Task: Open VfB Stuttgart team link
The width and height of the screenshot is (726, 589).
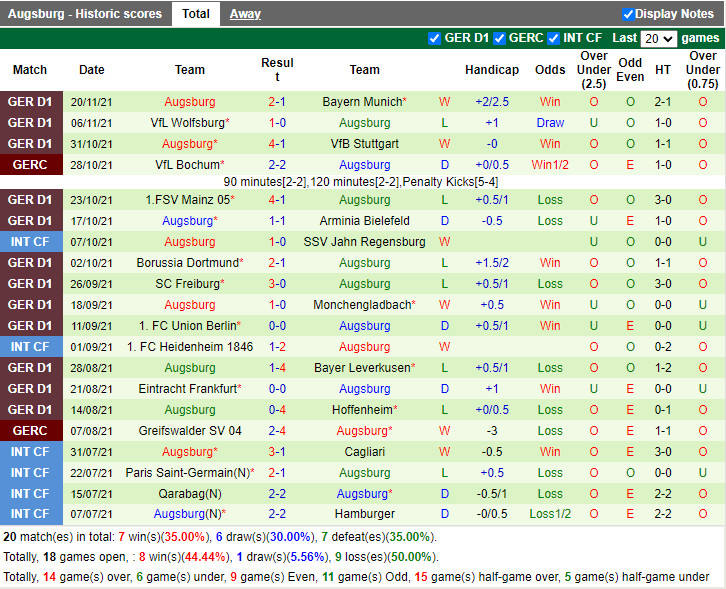Action: coord(364,144)
